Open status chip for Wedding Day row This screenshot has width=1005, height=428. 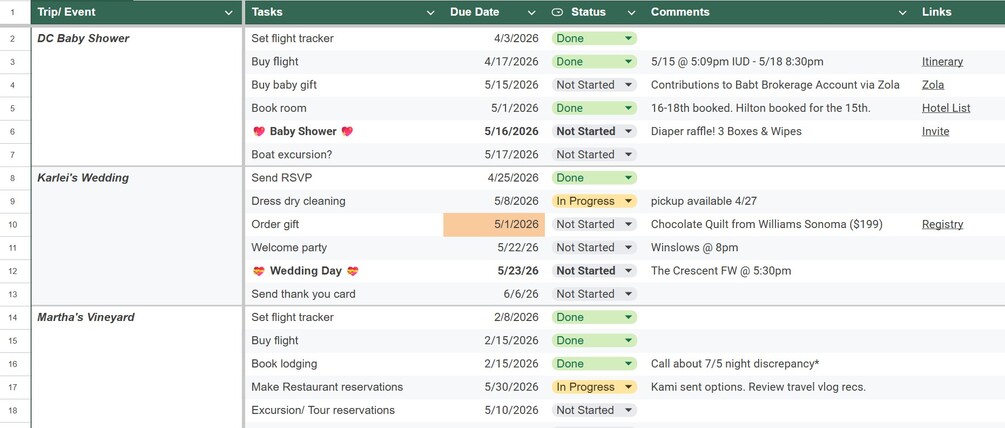(594, 270)
